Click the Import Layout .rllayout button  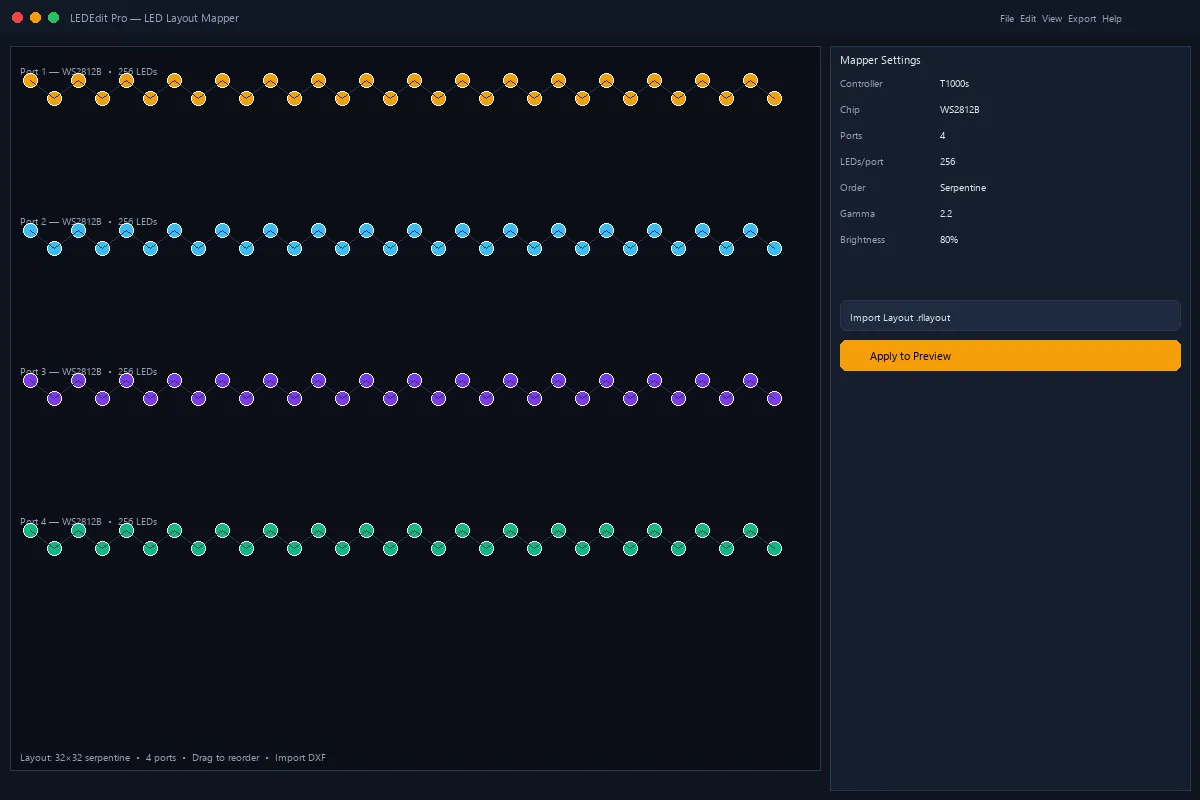tap(1010, 316)
